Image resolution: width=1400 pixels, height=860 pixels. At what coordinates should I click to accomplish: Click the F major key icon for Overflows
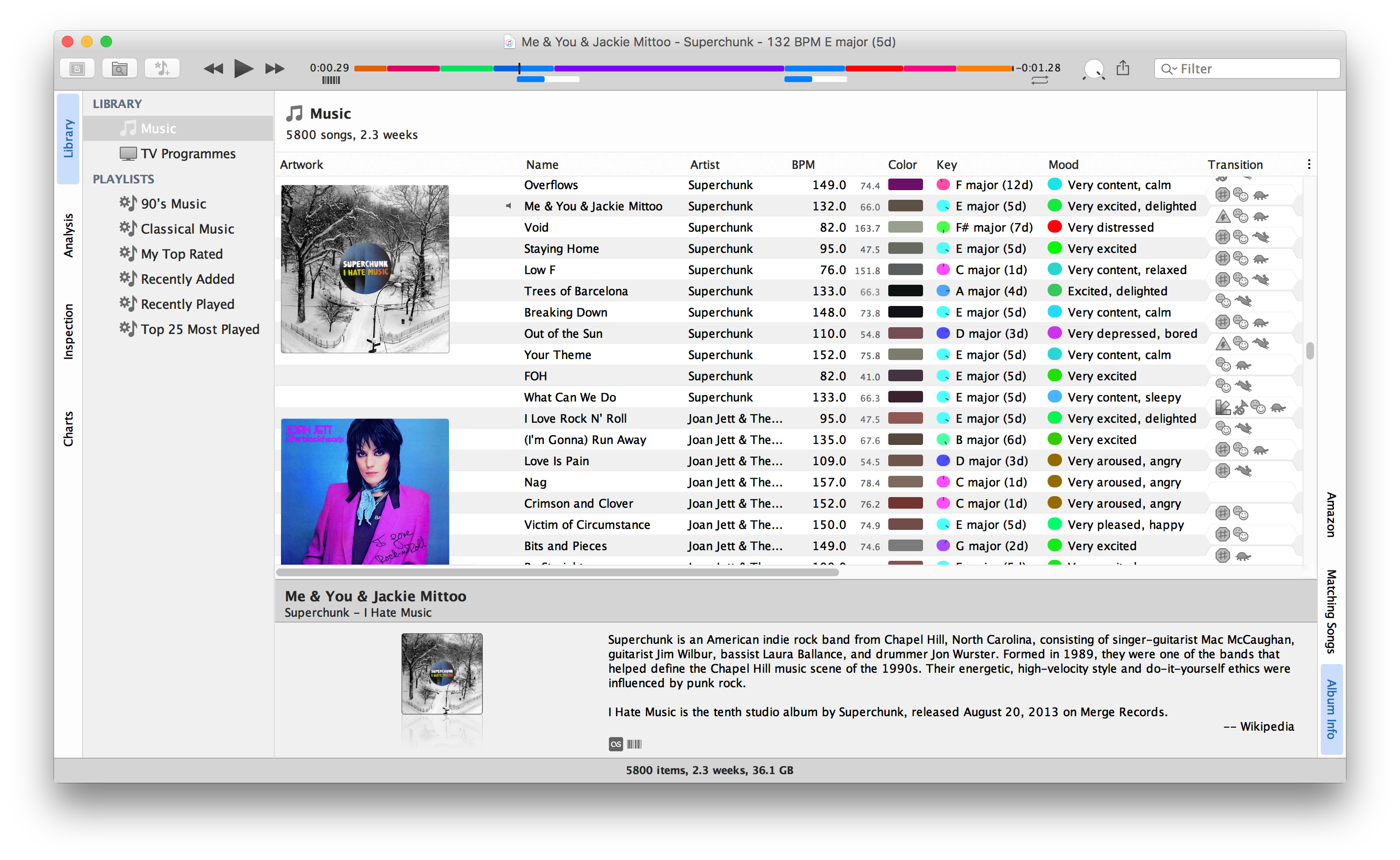(943, 185)
